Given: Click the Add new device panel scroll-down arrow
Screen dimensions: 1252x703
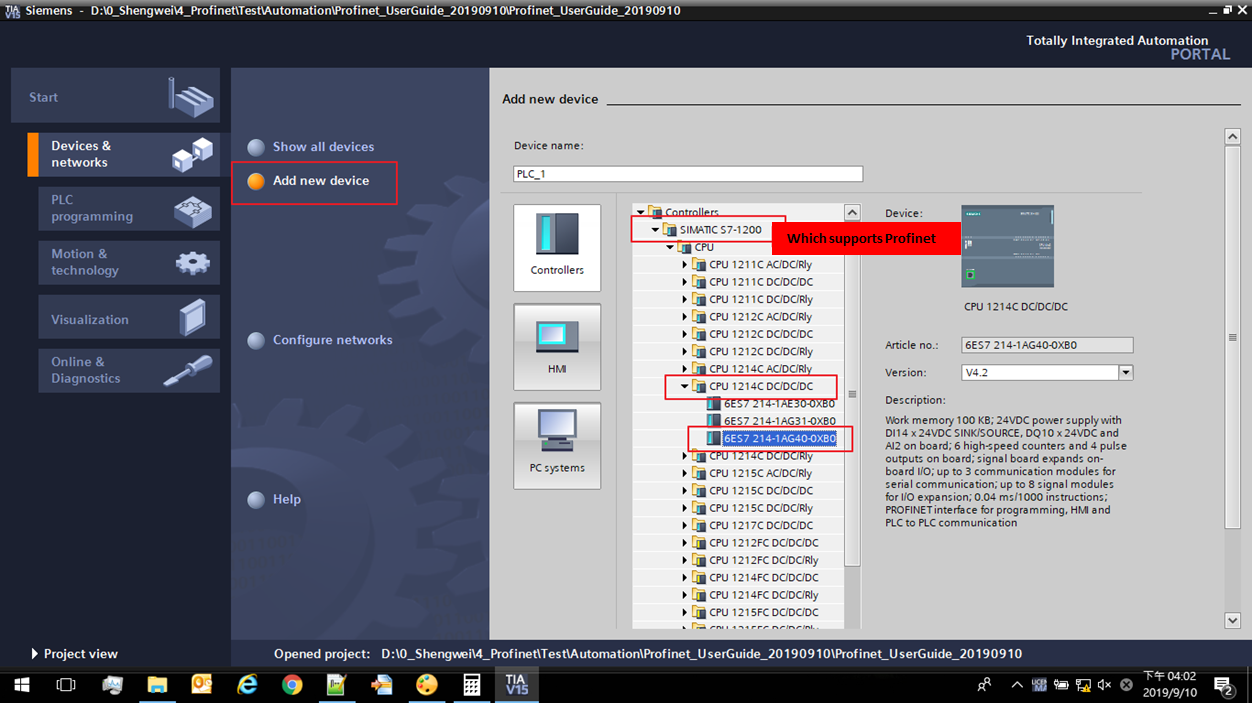Looking at the screenshot, I should click(1233, 621).
